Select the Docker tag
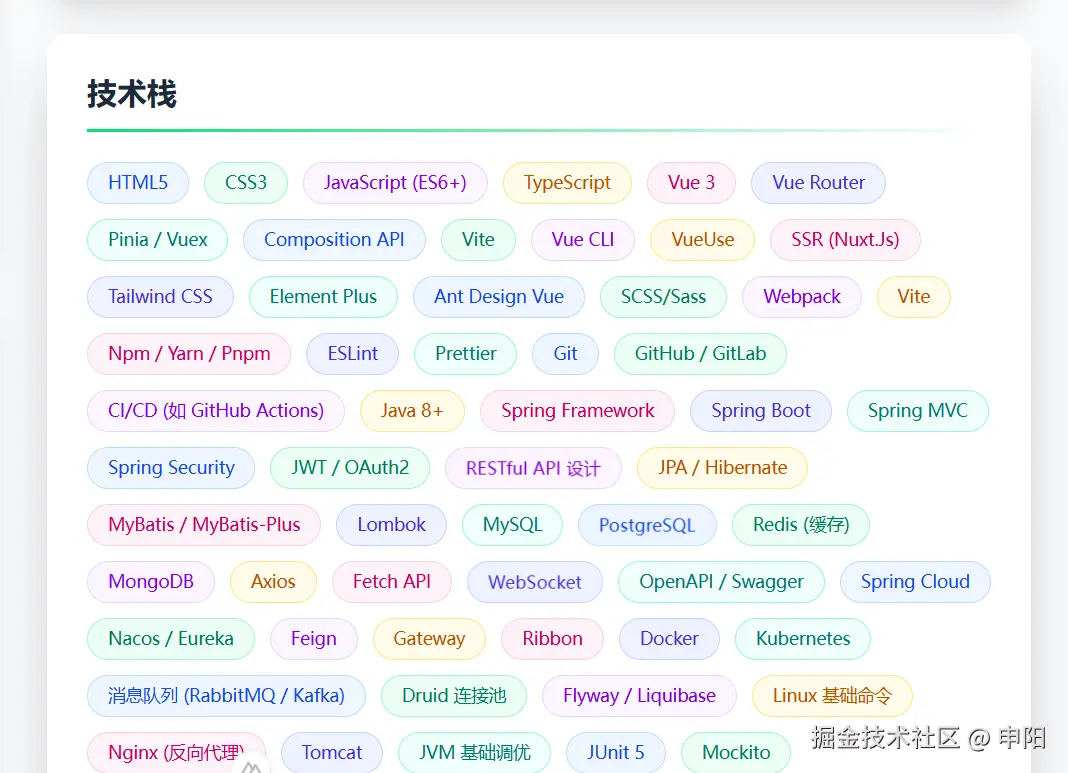Image resolution: width=1068 pixels, height=773 pixels. click(x=670, y=639)
